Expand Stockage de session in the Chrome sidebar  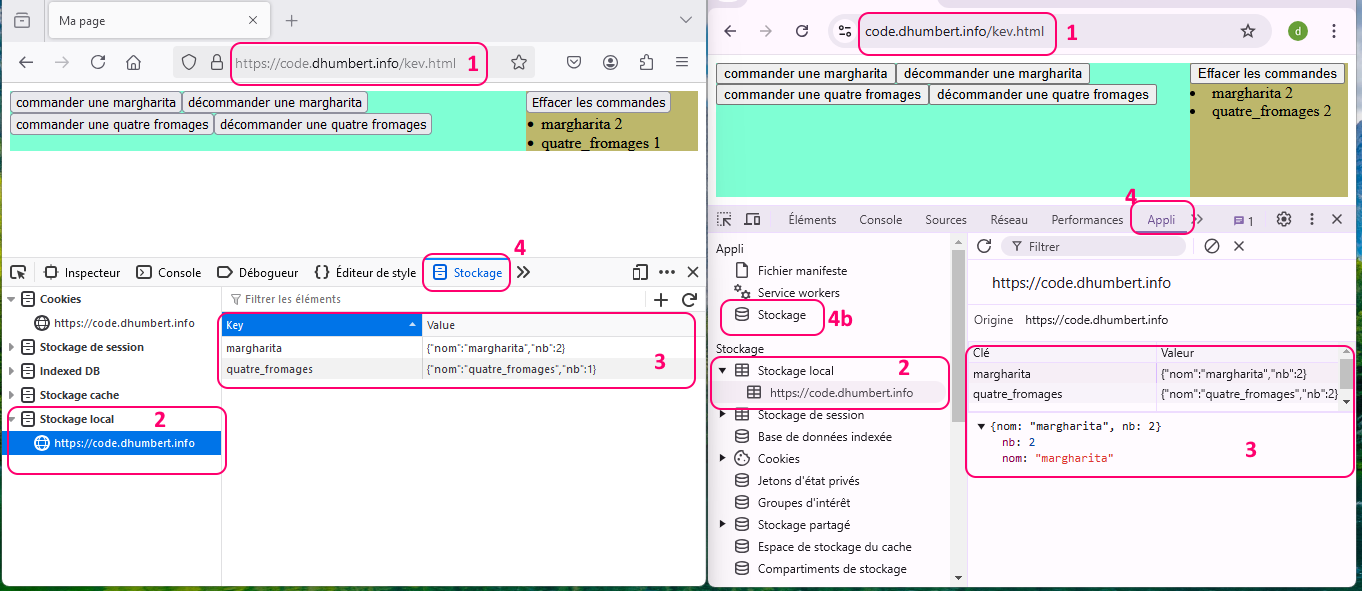pyautogui.click(x=722, y=415)
